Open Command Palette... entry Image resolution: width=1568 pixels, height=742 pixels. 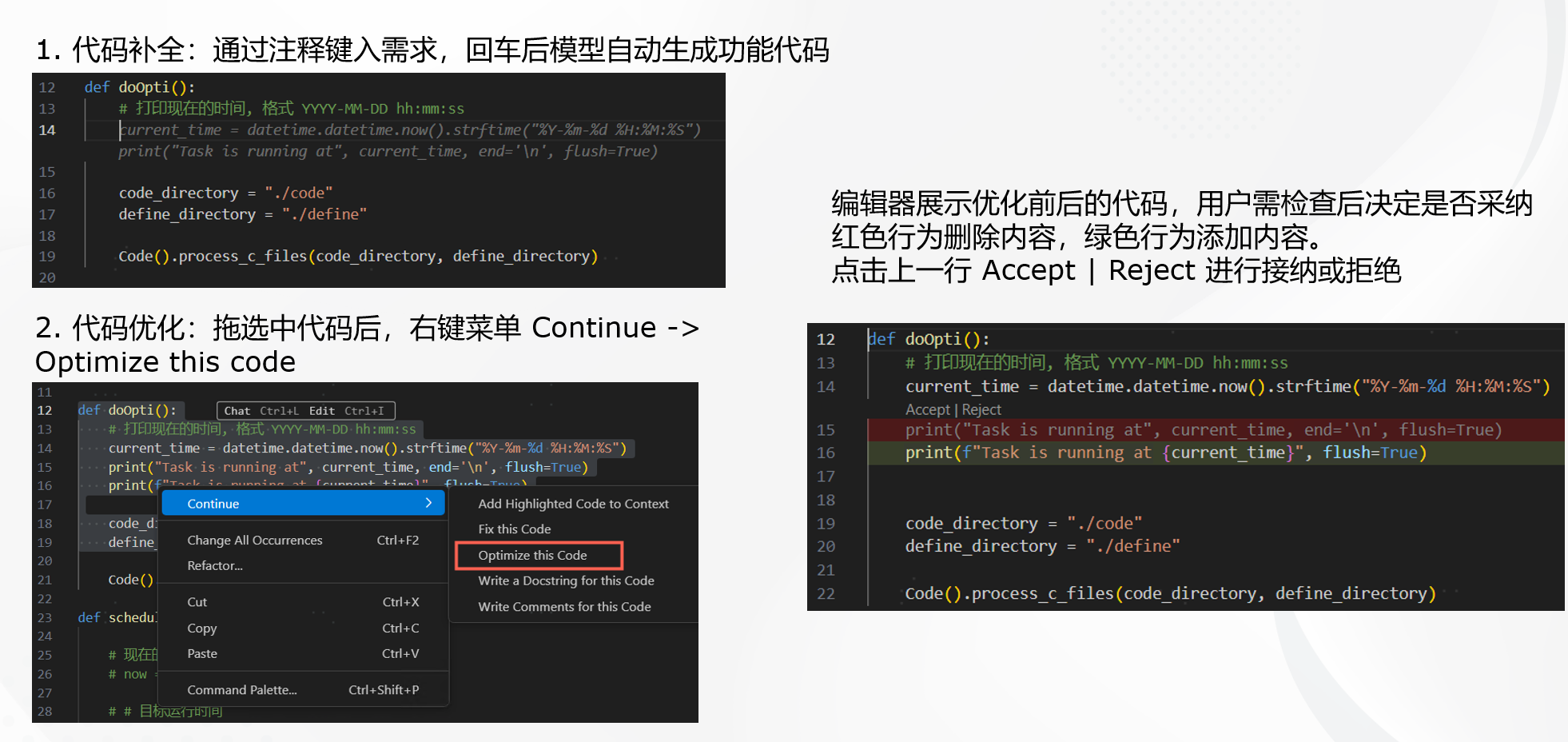coord(242,690)
